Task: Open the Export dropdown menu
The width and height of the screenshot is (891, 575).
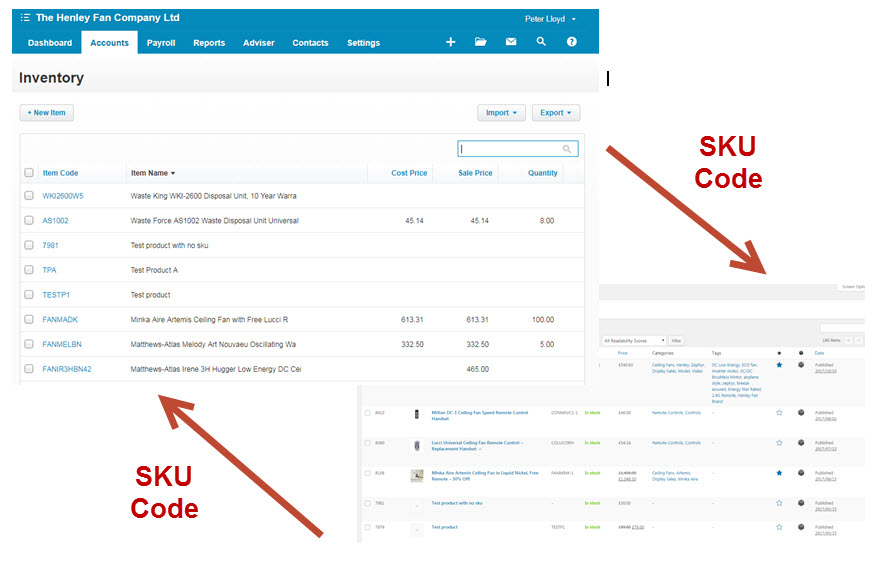Action: coord(555,113)
